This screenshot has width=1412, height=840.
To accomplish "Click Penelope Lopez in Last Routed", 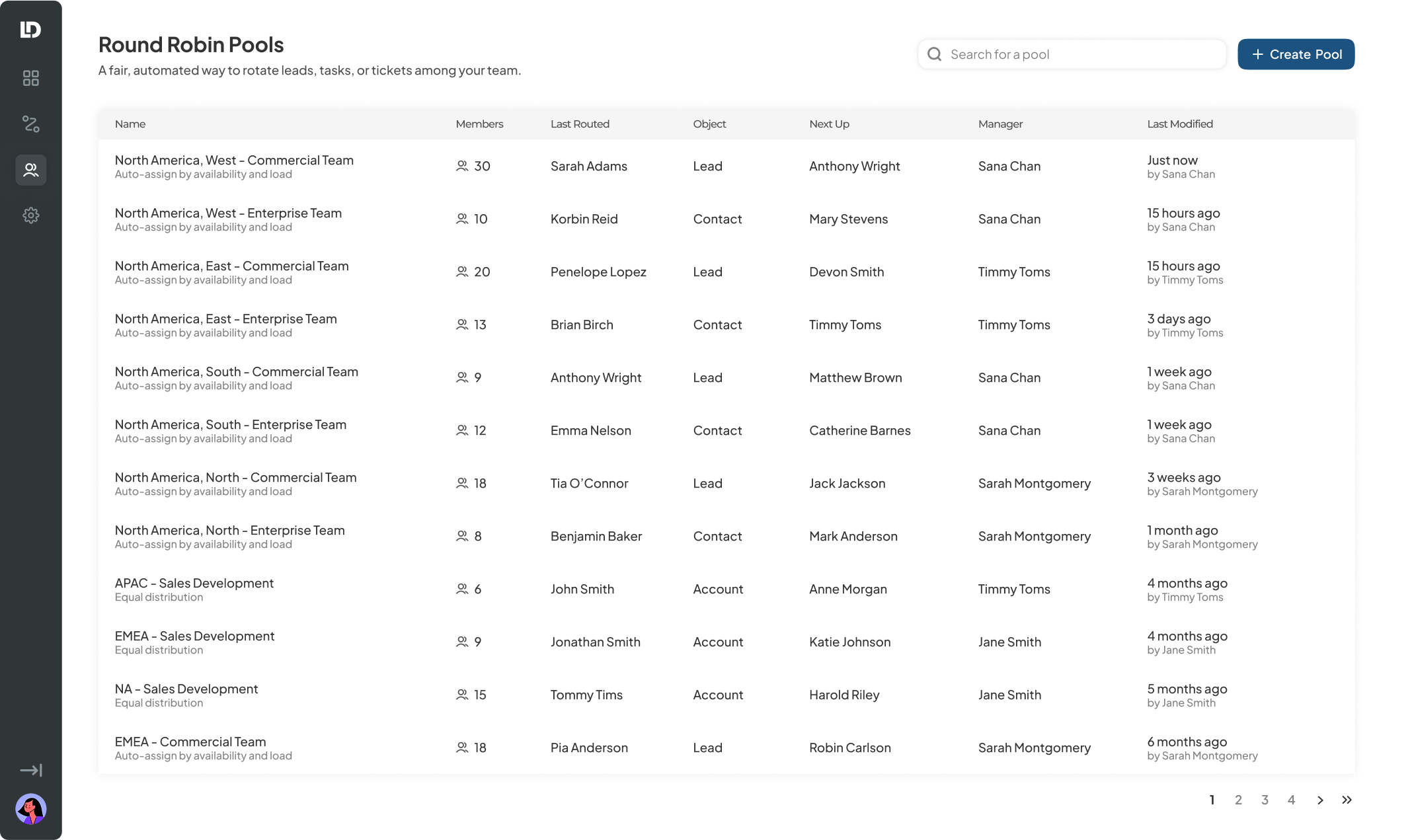I will (x=598, y=272).
